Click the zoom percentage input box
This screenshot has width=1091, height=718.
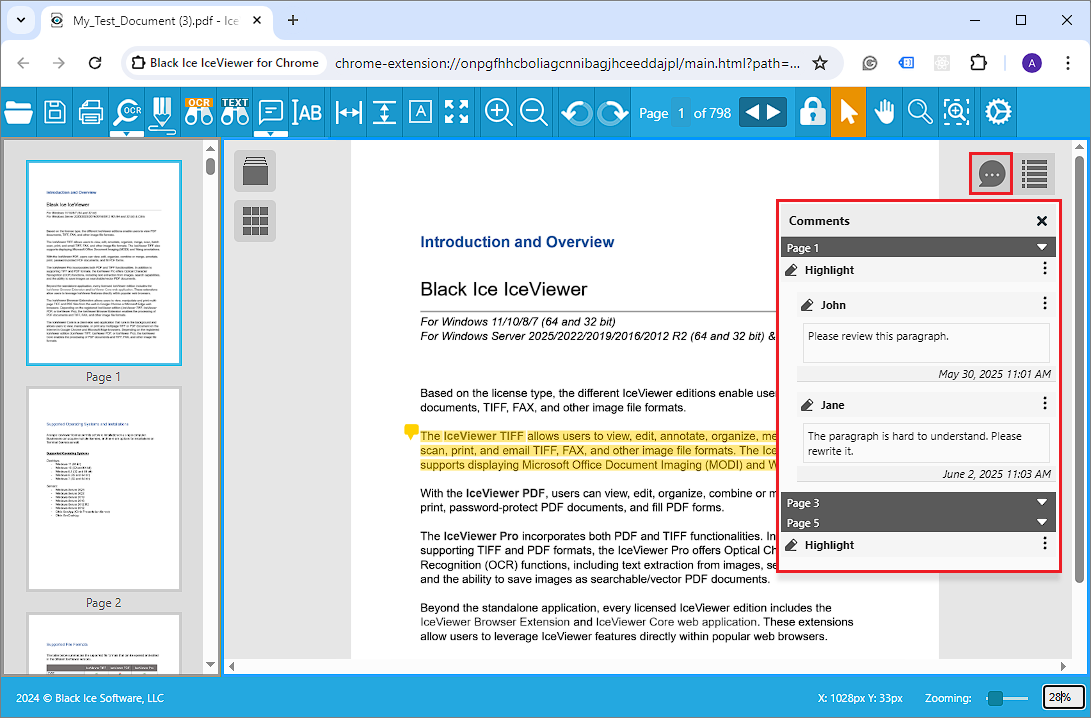point(1063,697)
